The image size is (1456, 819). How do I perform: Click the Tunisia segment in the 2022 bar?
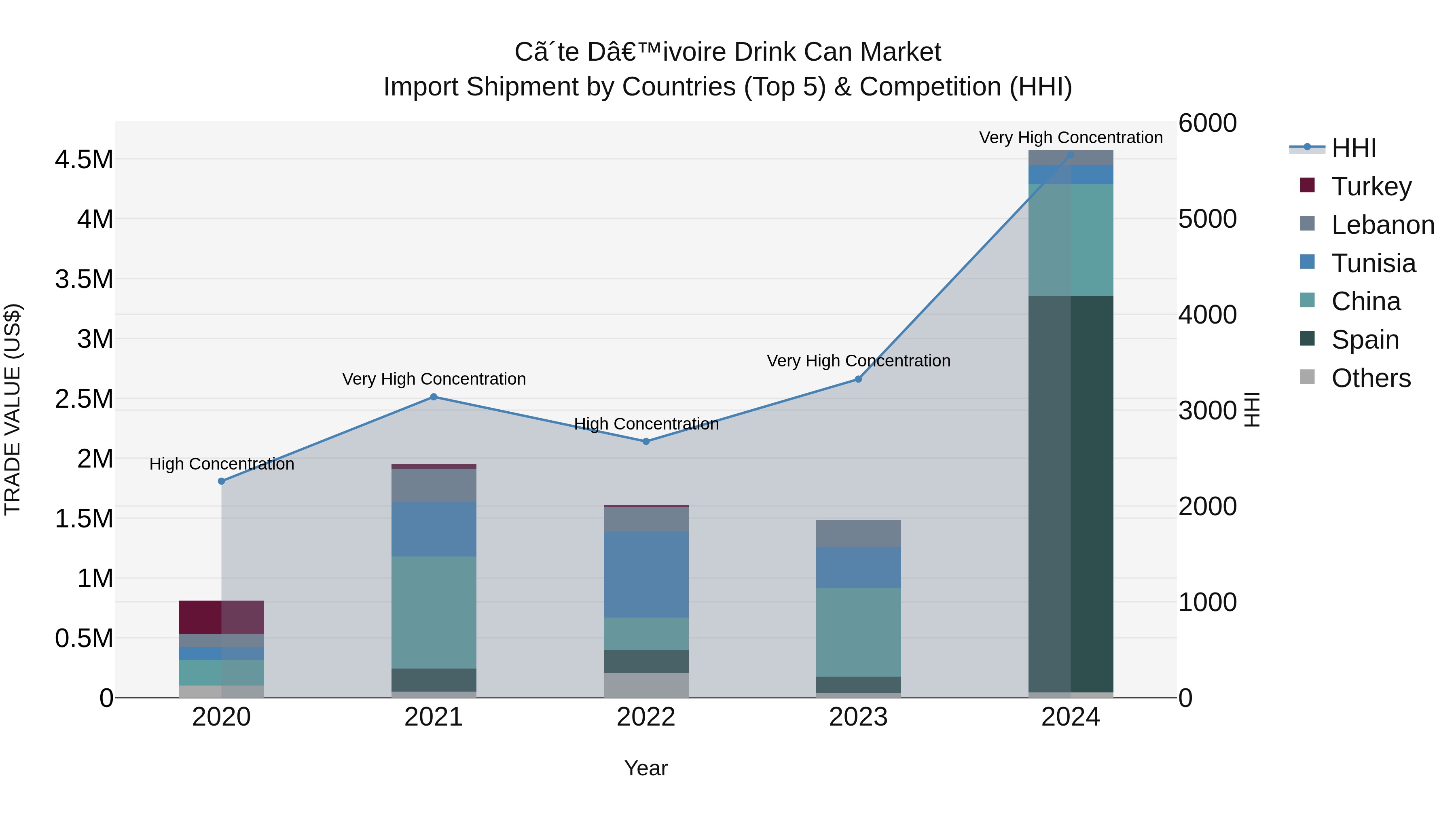(x=646, y=574)
